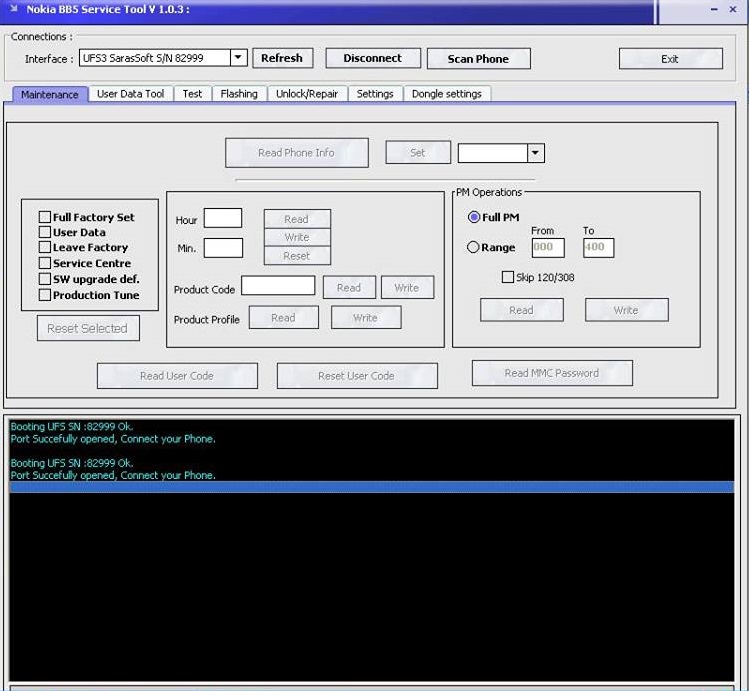Check the Leave Factory option
Viewport: 749px width, 691px height.
coord(44,247)
